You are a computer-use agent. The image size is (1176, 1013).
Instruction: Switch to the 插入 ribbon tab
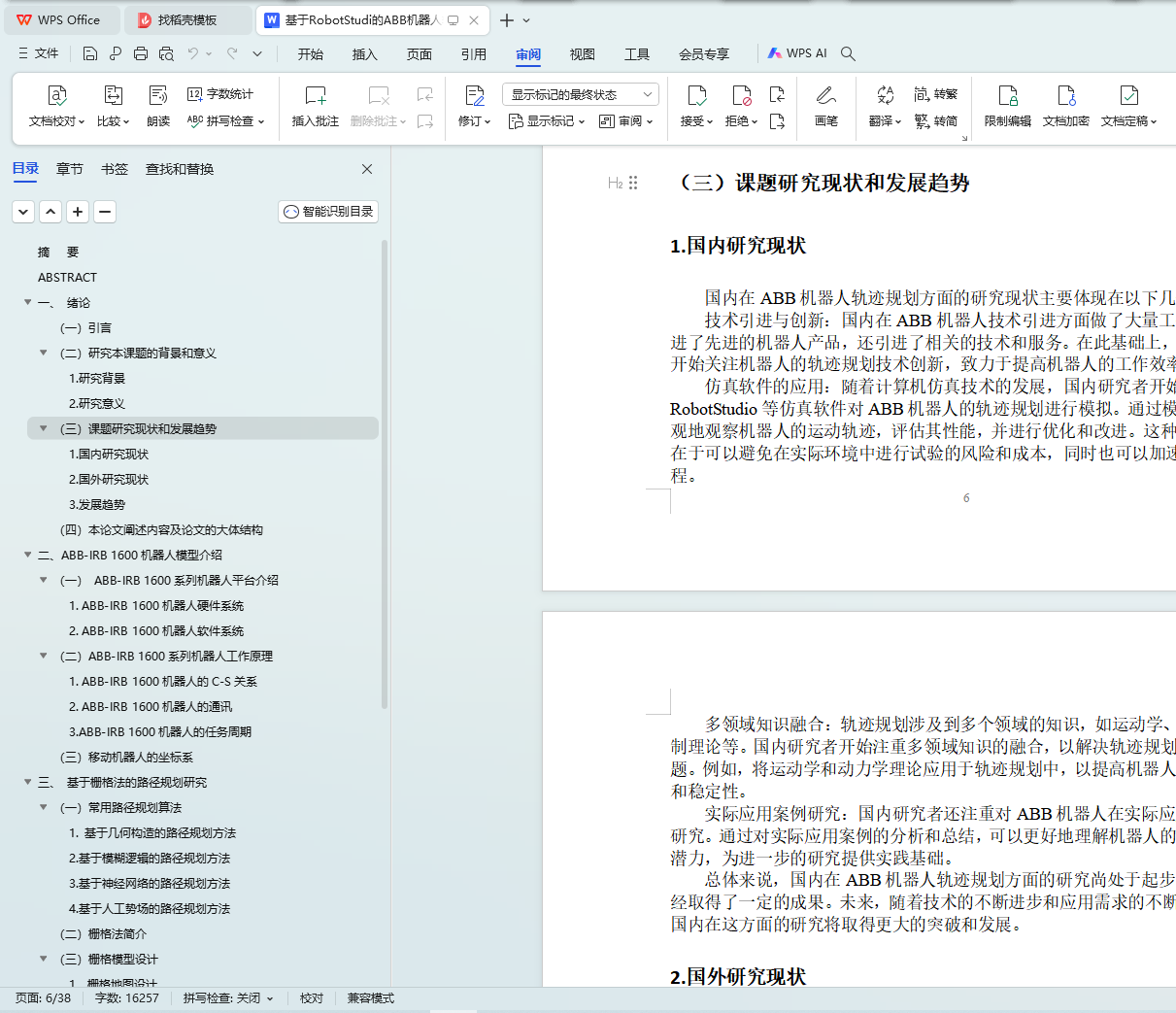coord(365,54)
